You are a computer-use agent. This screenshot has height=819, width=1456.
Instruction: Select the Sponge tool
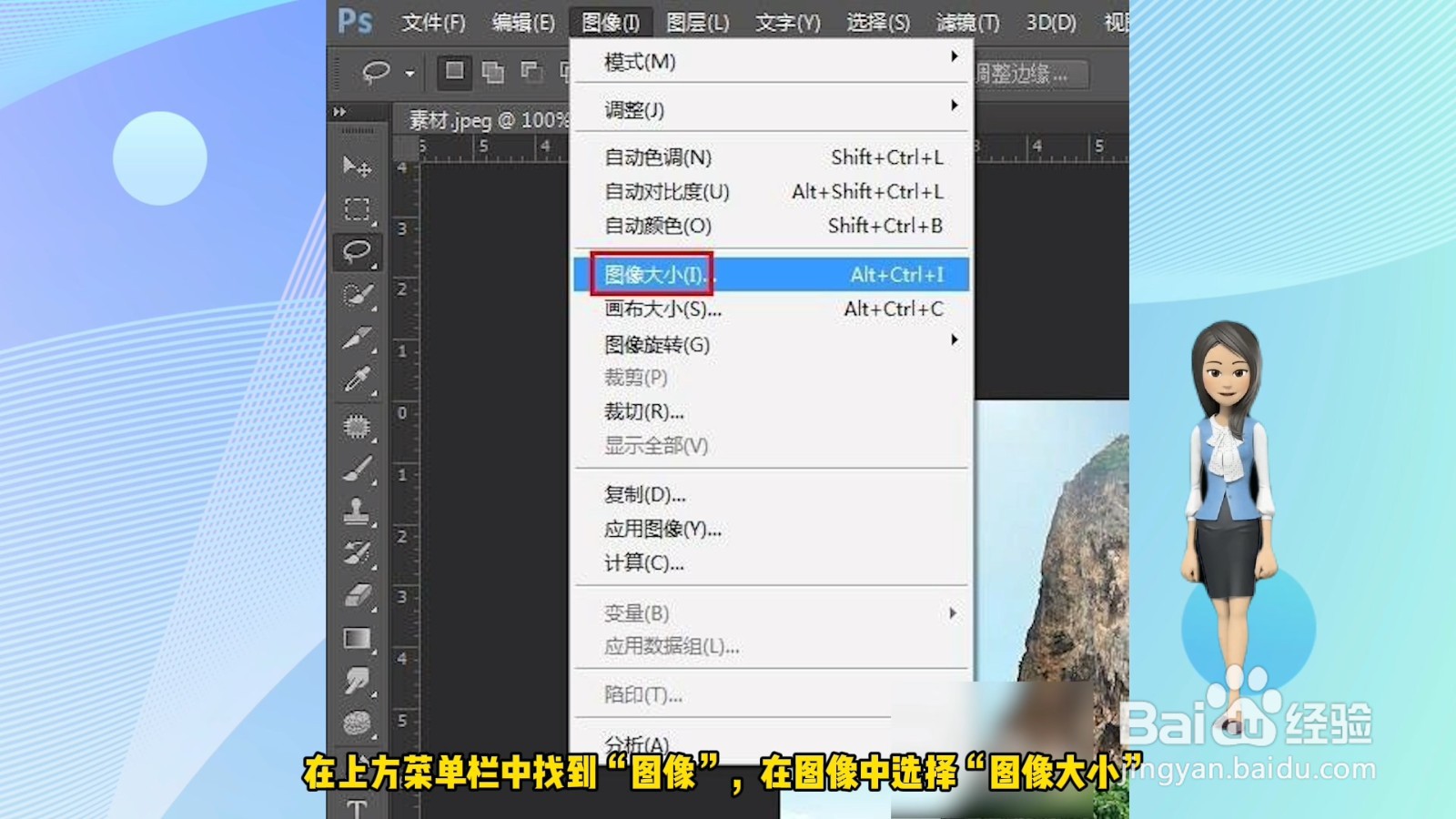point(357,724)
